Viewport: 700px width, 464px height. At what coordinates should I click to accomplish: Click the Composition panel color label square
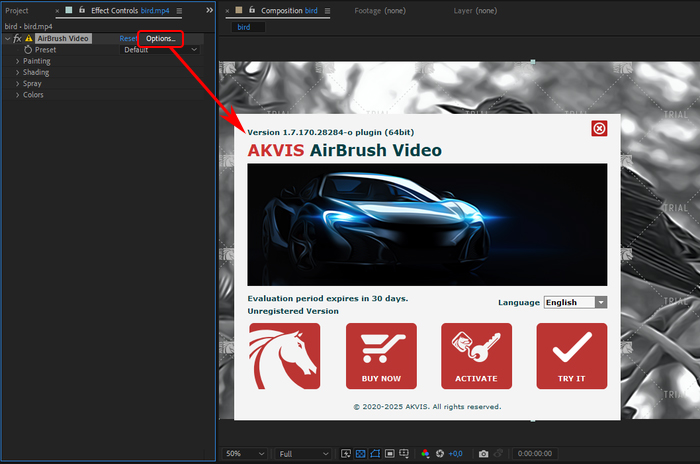tap(239, 10)
